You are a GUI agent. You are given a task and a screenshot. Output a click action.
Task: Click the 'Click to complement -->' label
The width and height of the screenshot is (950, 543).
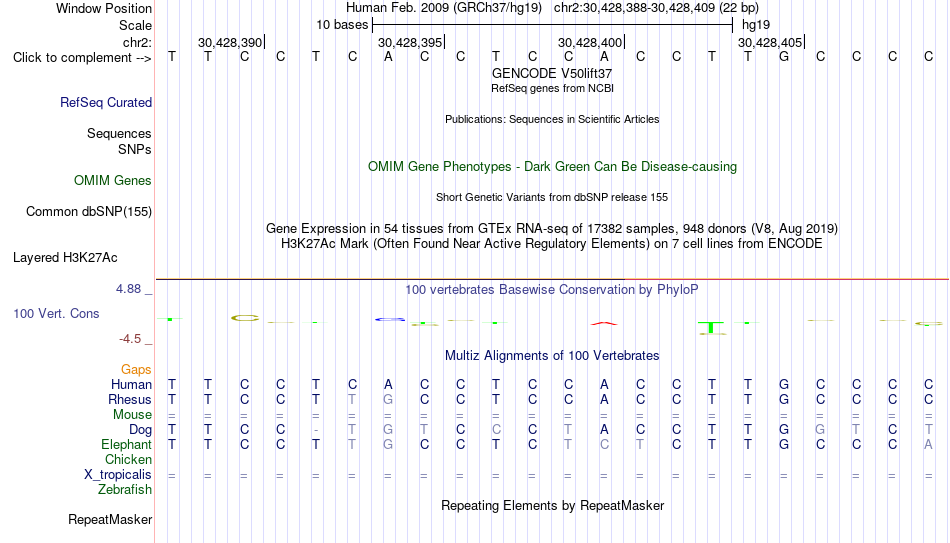click(82, 58)
